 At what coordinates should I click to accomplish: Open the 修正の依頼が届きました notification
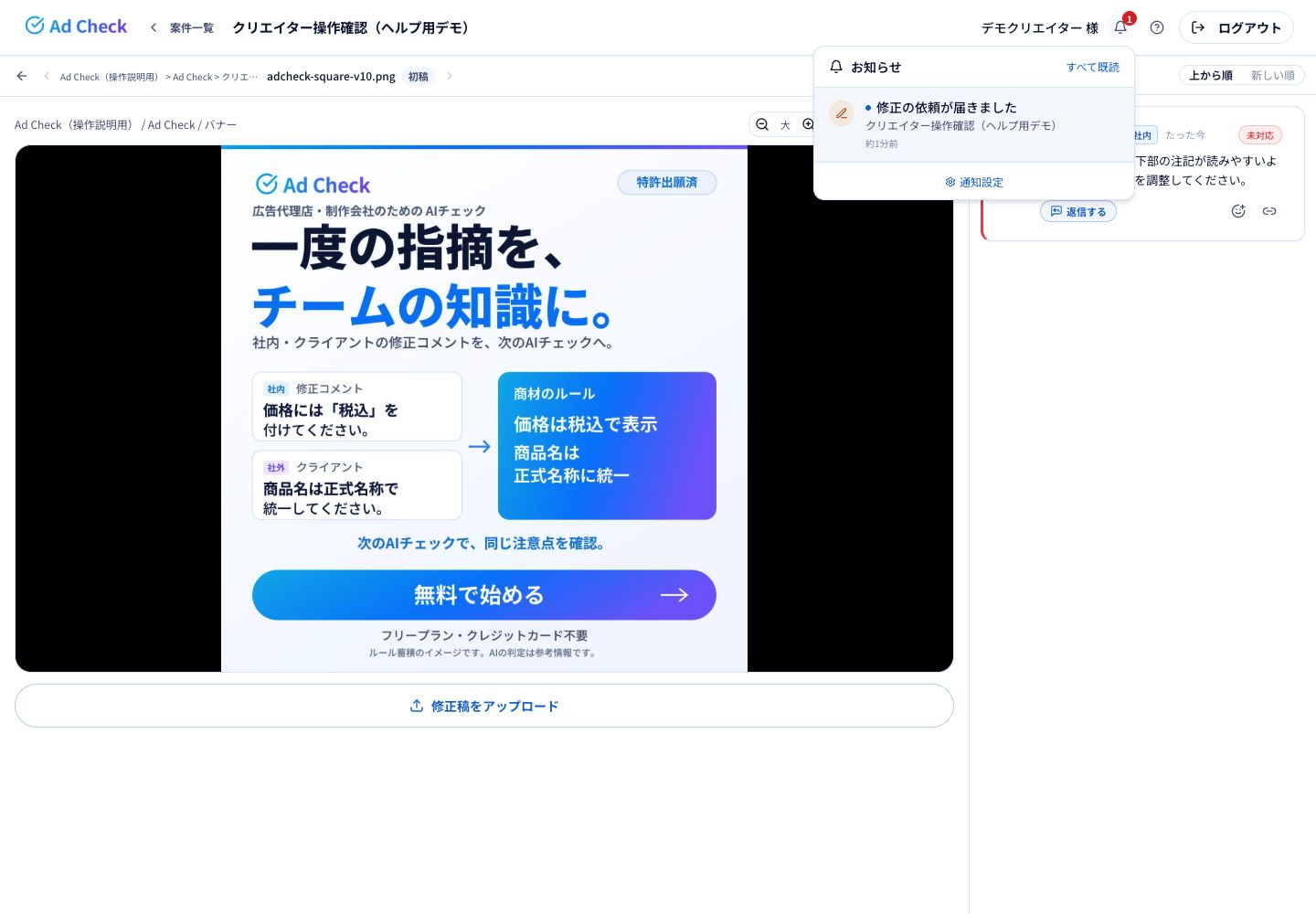974,124
